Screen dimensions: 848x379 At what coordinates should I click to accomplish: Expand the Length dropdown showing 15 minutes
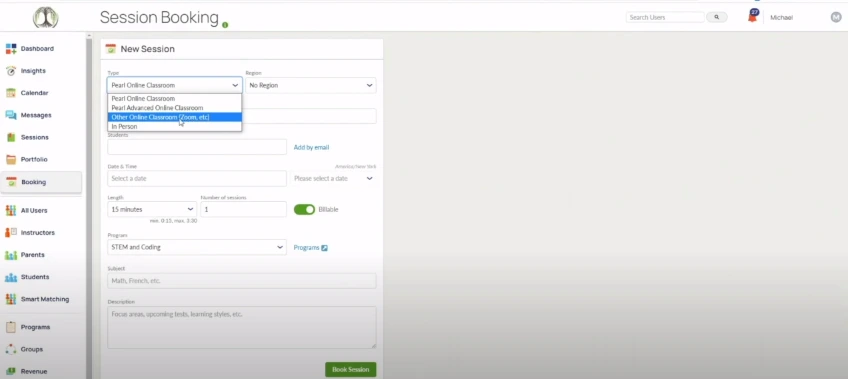(152, 209)
